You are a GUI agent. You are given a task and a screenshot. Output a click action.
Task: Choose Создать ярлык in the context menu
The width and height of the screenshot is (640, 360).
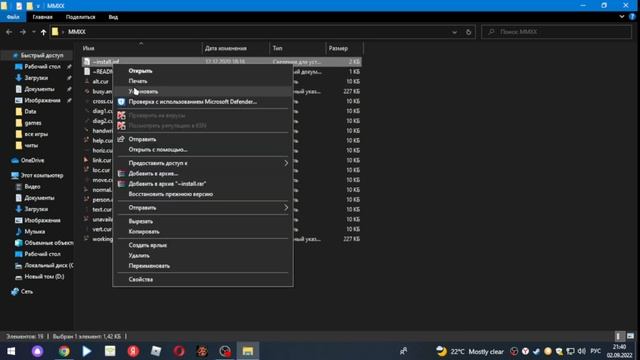pyautogui.click(x=148, y=245)
